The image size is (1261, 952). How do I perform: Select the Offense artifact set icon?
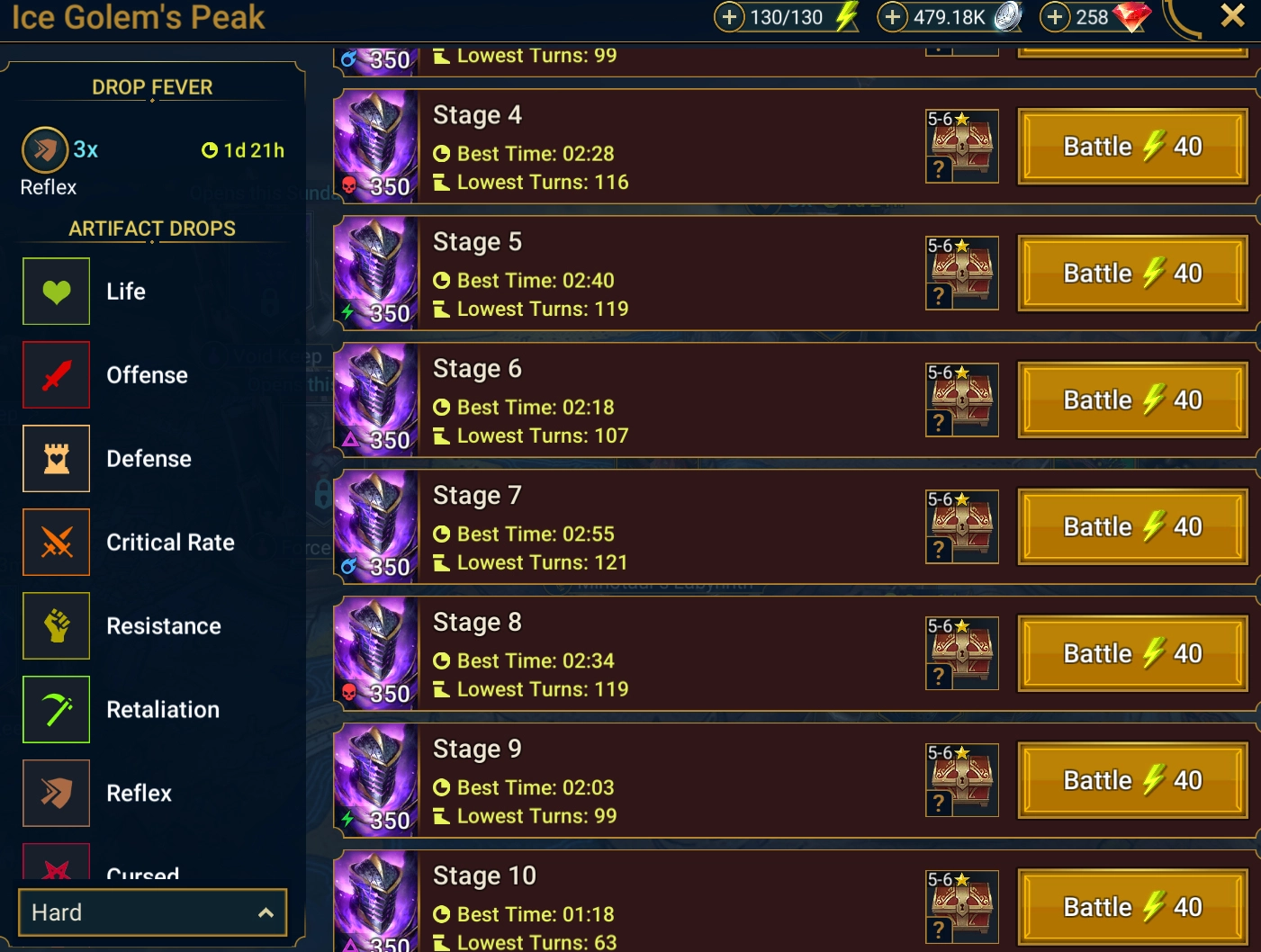click(56, 374)
